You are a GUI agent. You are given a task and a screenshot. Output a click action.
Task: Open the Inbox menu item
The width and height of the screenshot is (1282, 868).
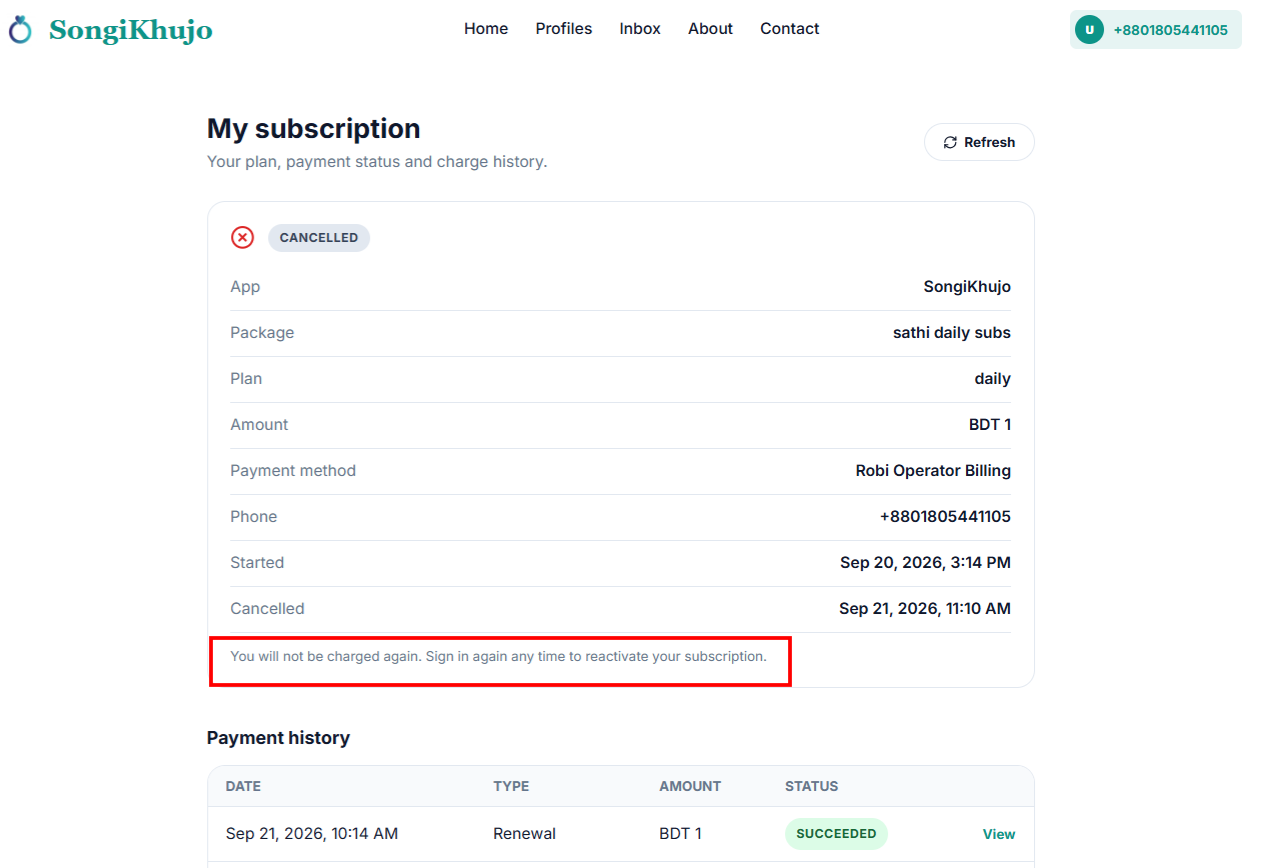pos(640,29)
